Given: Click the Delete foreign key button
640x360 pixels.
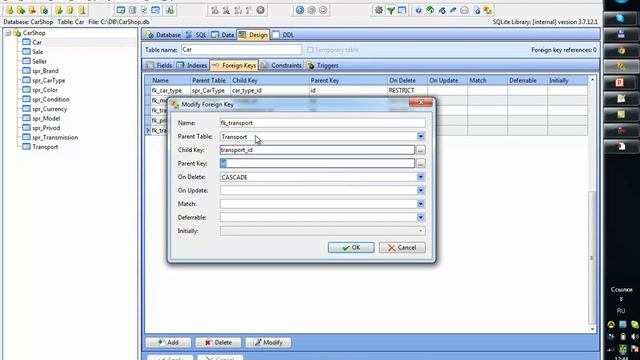Looking at the screenshot, I should [x=218, y=342].
